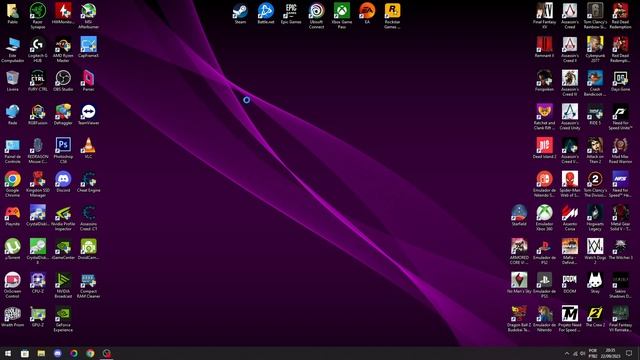
Task: Select the Fabio user folder icon
Action: [12, 13]
